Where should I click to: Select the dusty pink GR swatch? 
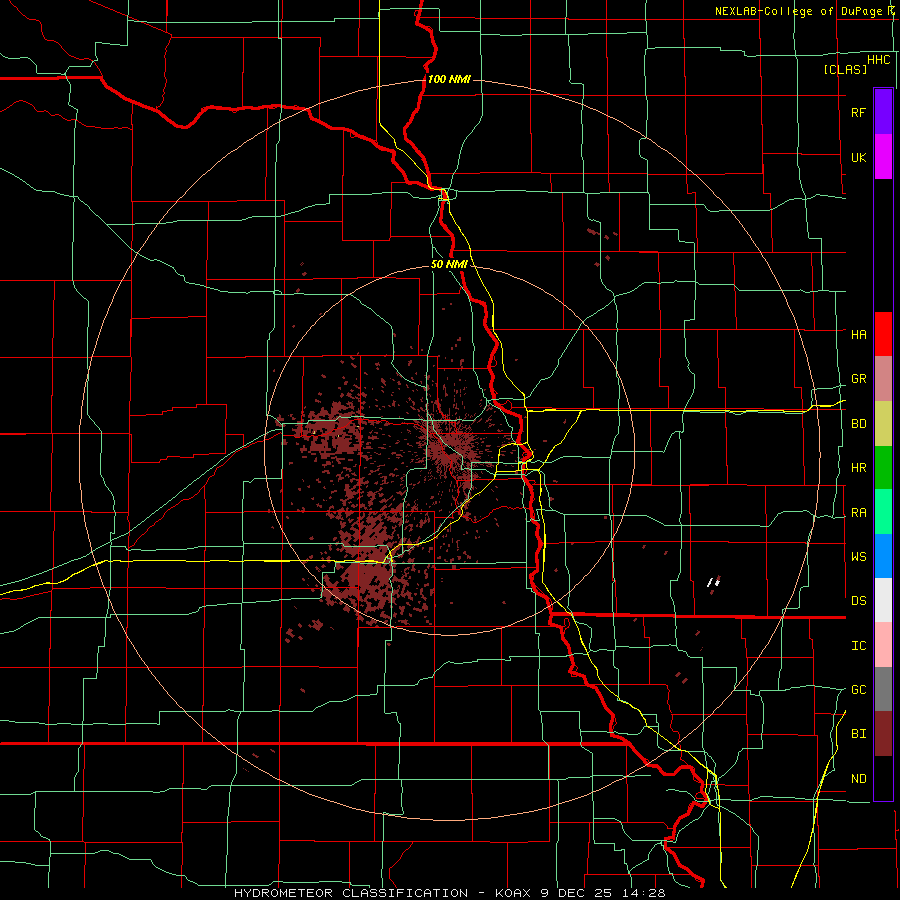(x=883, y=379)
